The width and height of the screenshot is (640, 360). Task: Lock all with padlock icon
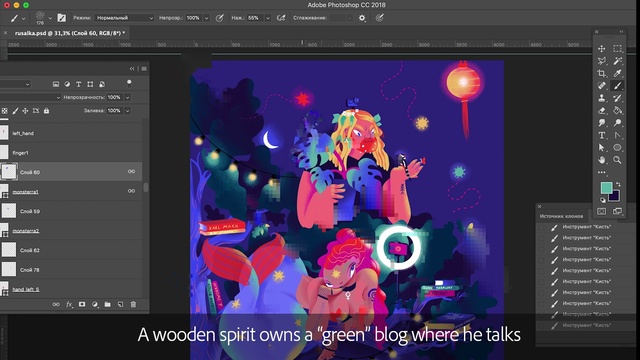(x=47, y=111)
